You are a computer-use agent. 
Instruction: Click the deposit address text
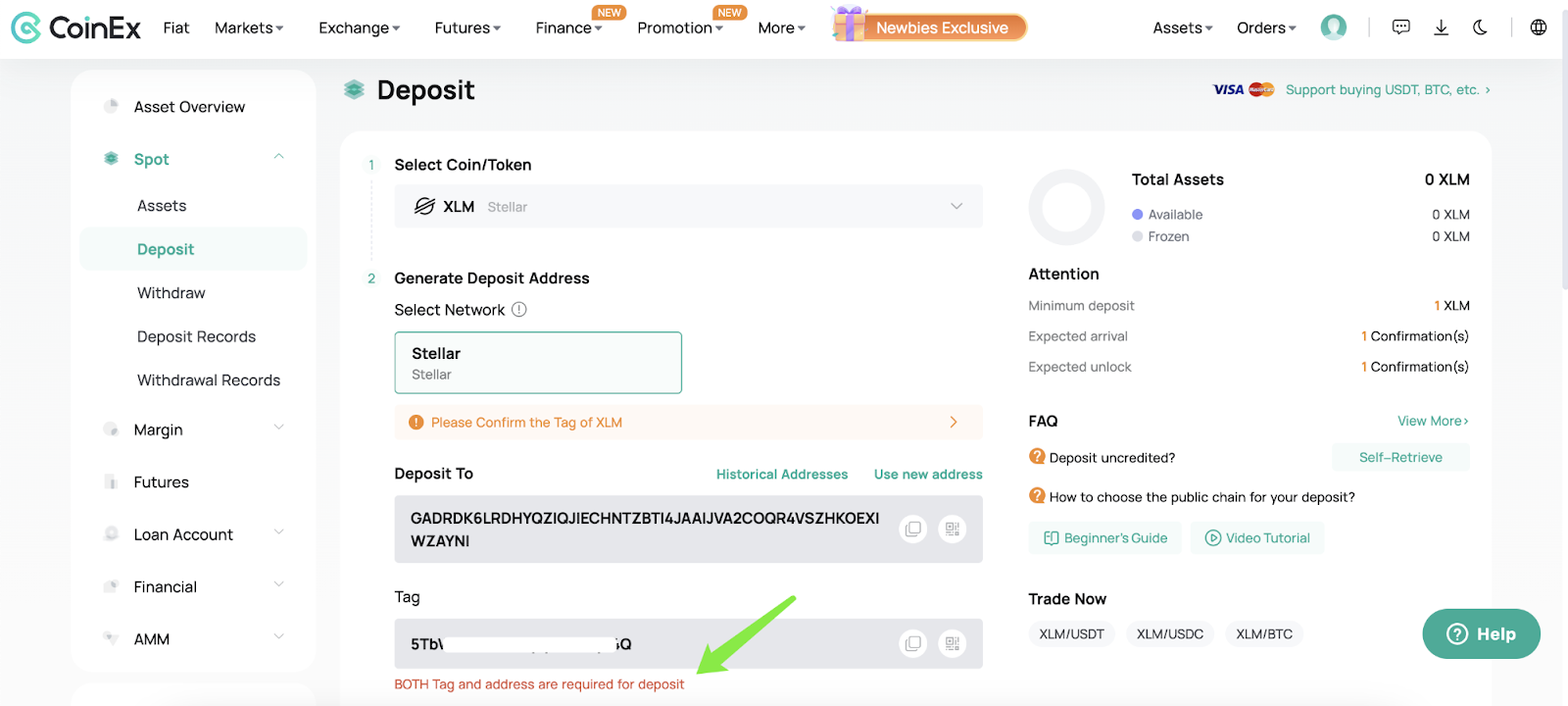pyautogui.click(x=645, y=529)
